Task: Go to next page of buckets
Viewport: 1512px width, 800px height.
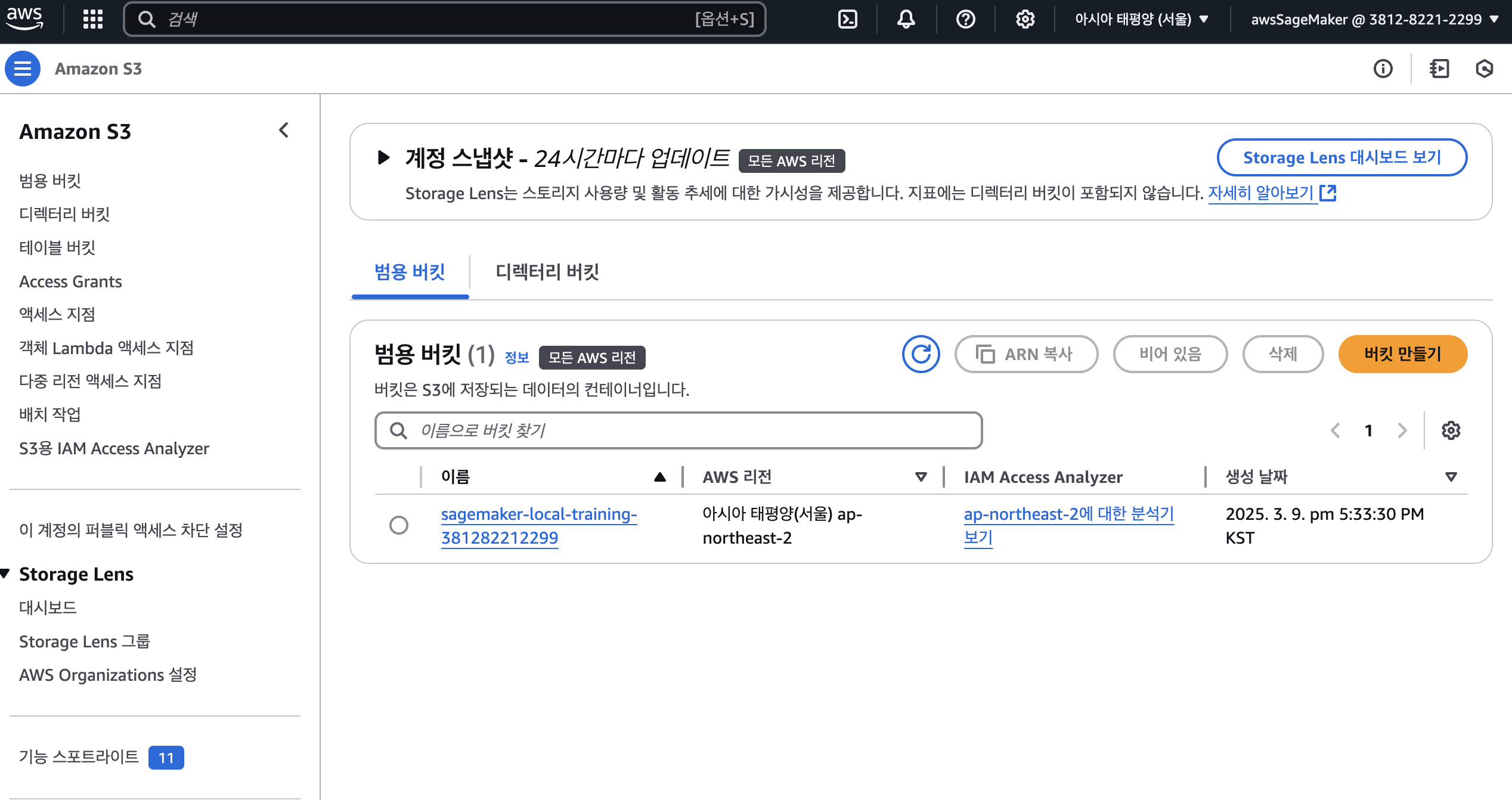Action: coord(1402,430)
